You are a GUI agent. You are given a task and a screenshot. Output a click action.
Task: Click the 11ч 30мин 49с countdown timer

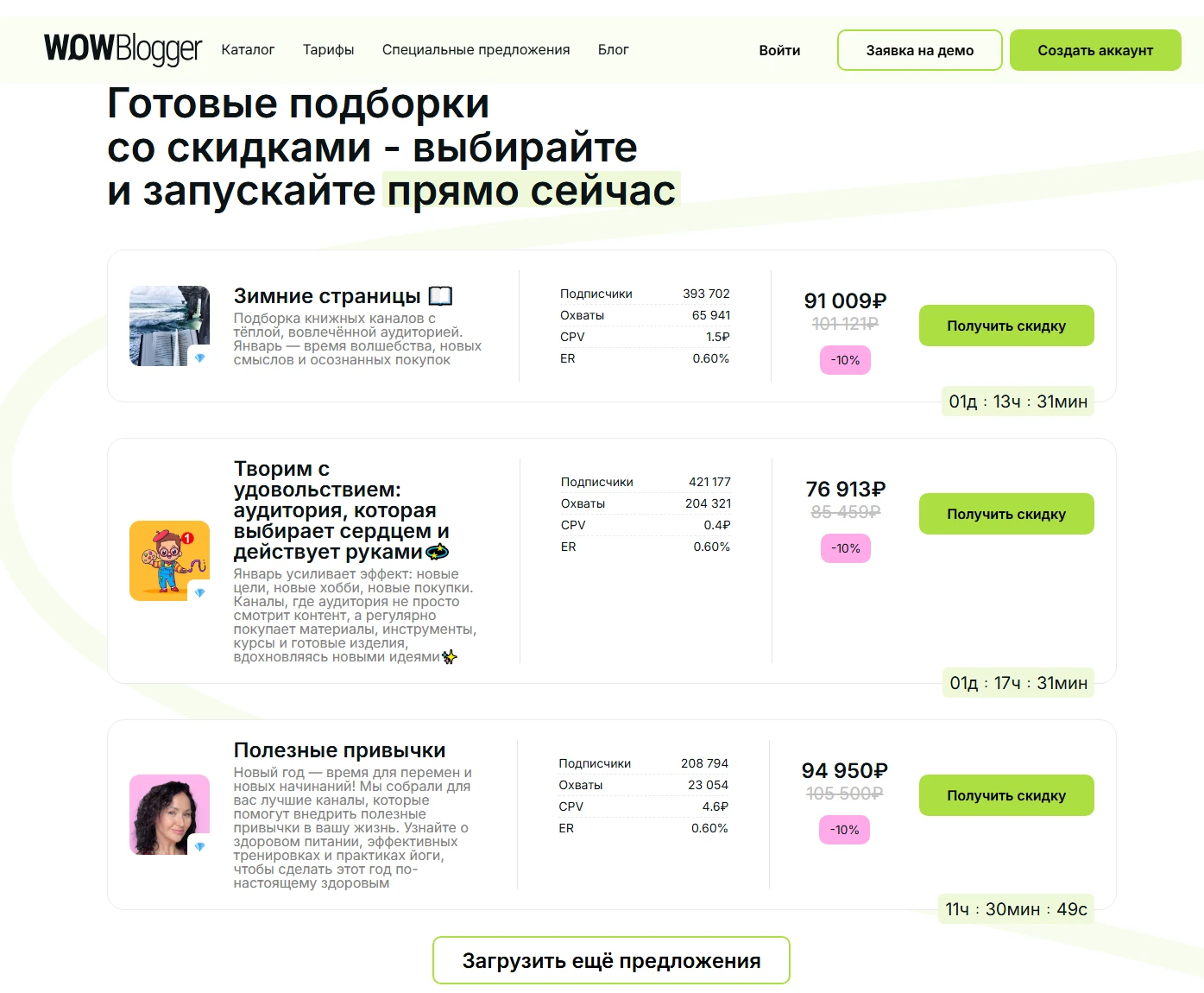pyautogui.click(x=1015, y=908)
